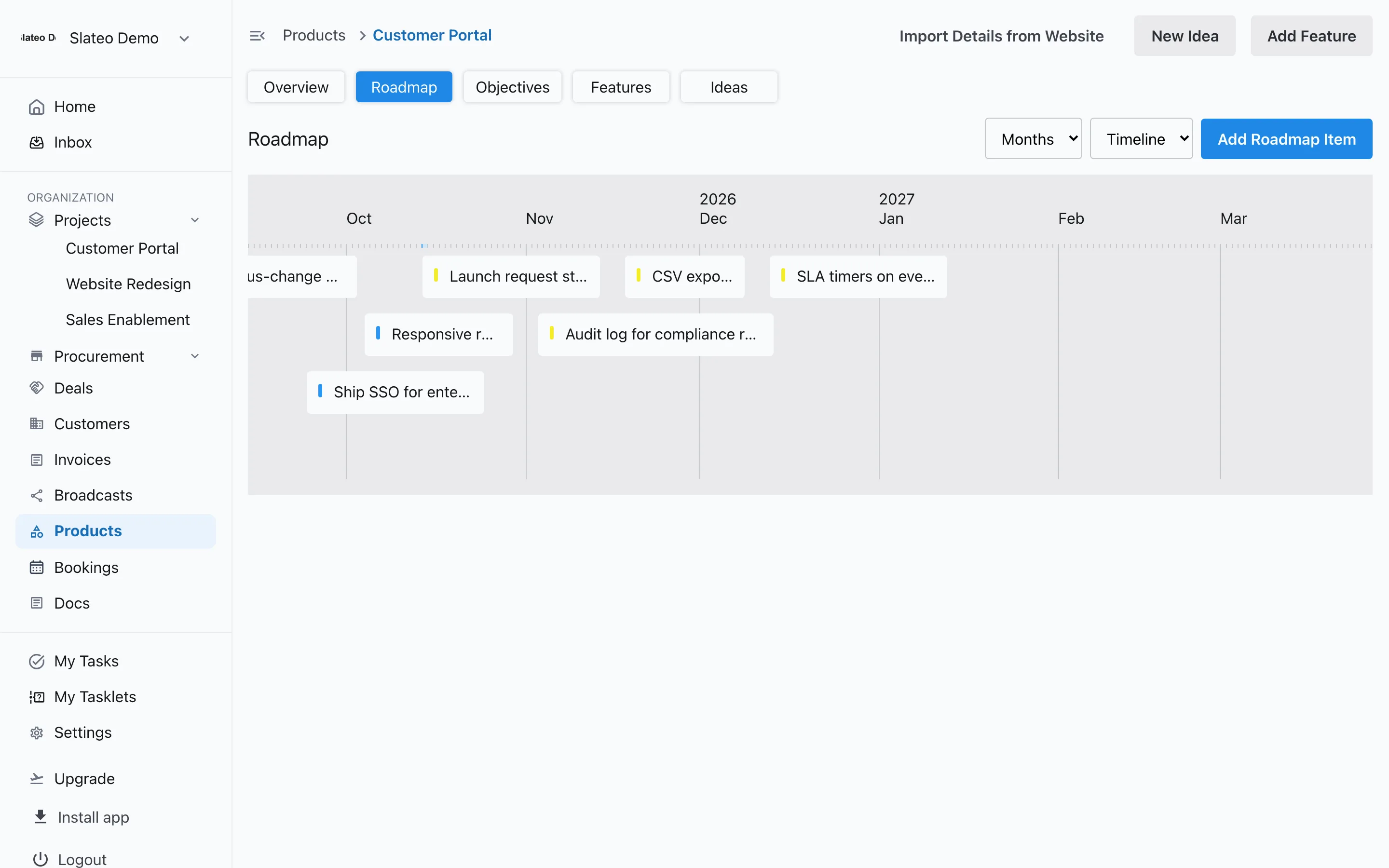Click the Install app download icon
This screenshot has height=868, width=1389.
point(40,816)
